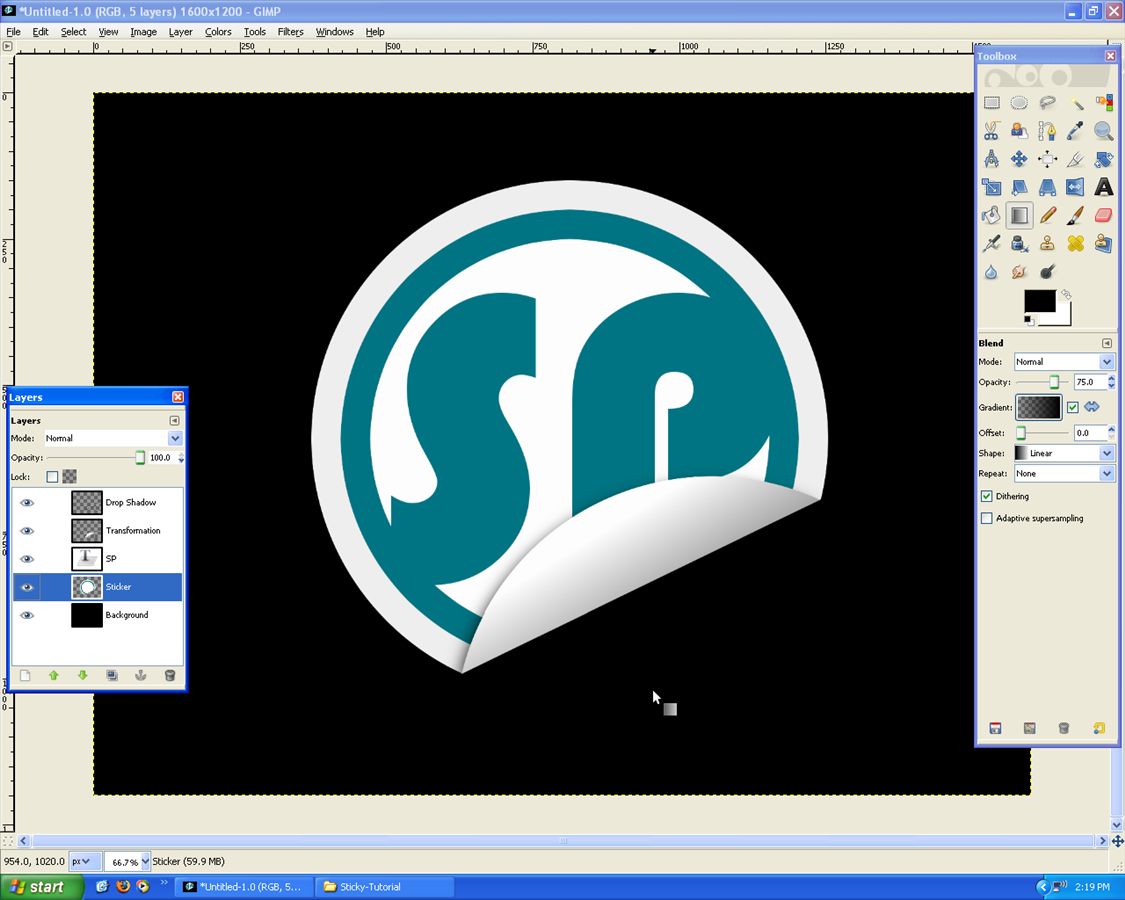Select the Shear tool
This screenshot has height=900, width=1125.
(1019, 187)
